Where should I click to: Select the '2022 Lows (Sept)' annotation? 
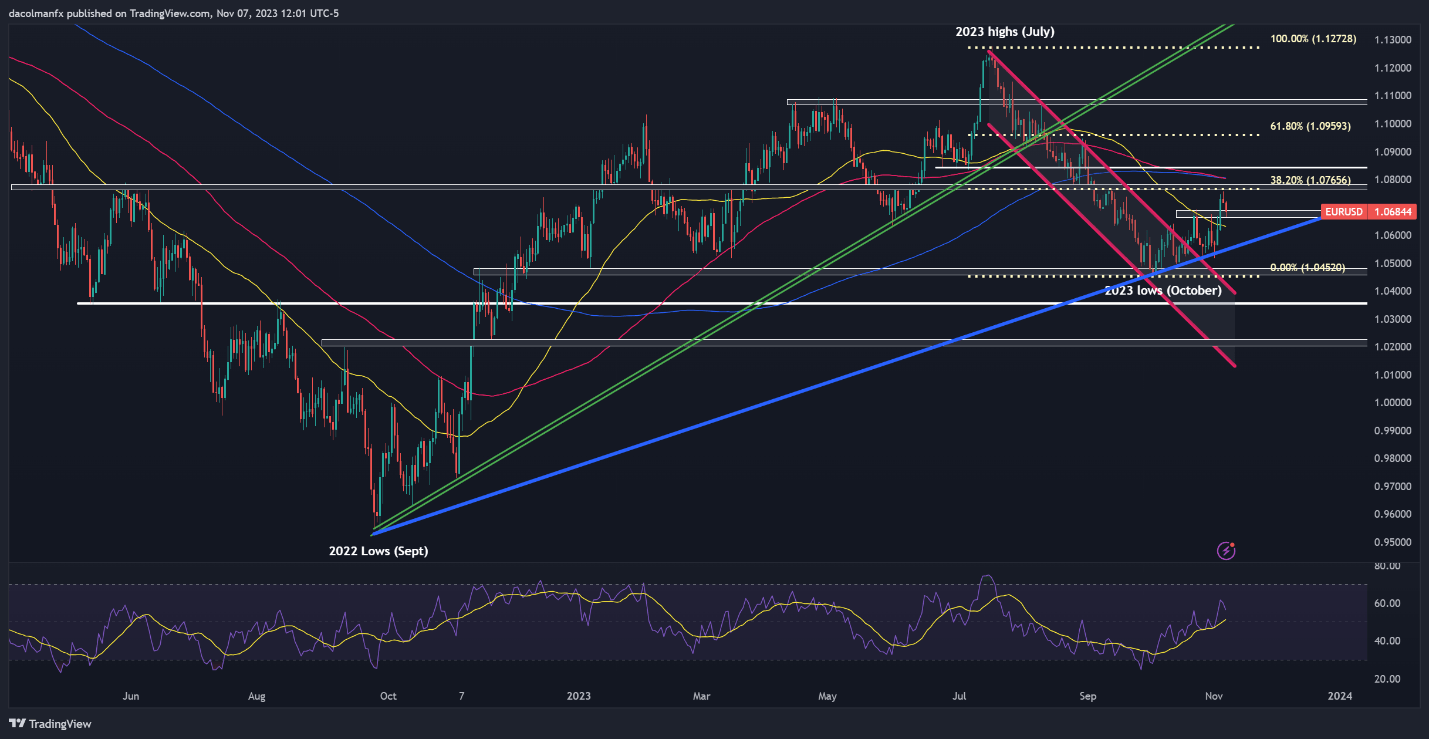(x=379, y=551)
